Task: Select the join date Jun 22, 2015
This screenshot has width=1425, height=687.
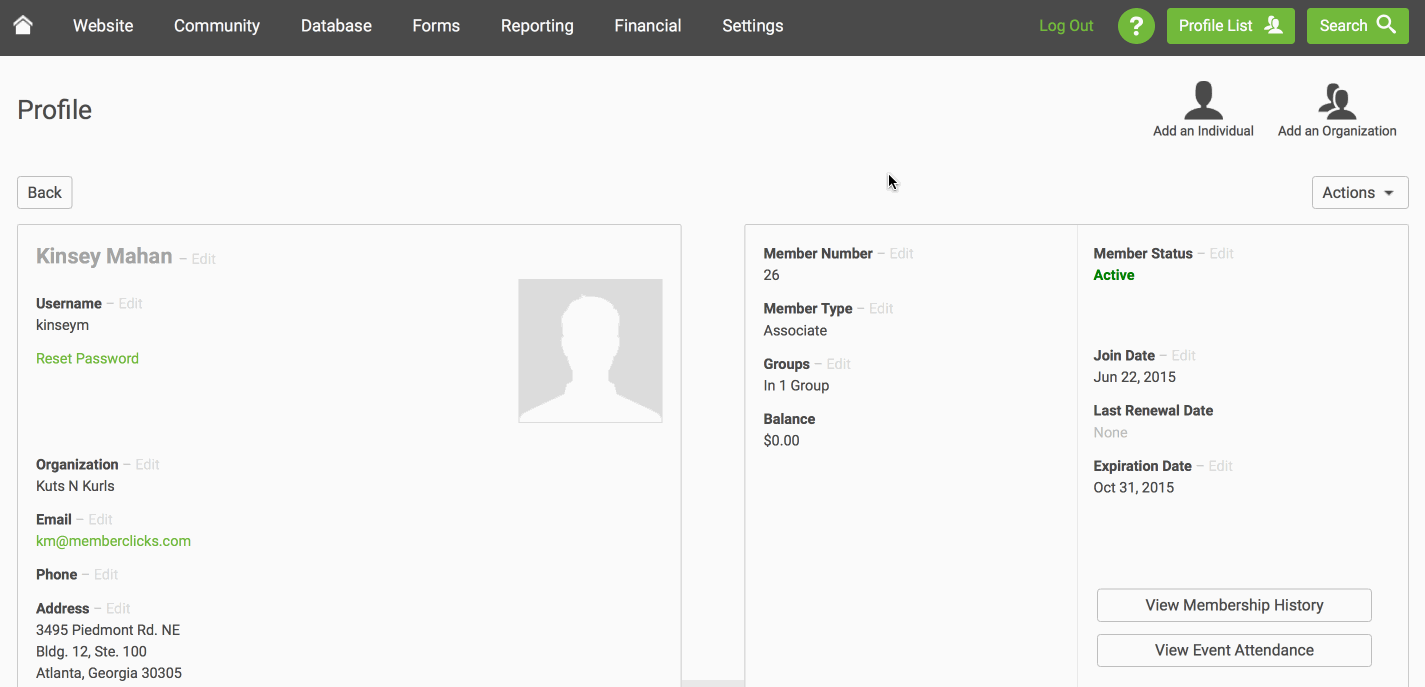Action: tap(1134, 377)
